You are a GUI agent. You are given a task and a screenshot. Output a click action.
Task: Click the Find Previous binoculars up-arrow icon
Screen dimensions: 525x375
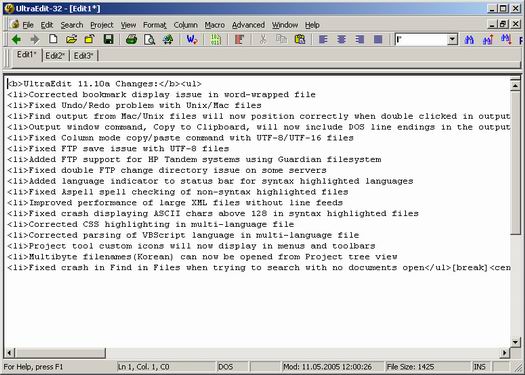488,40
